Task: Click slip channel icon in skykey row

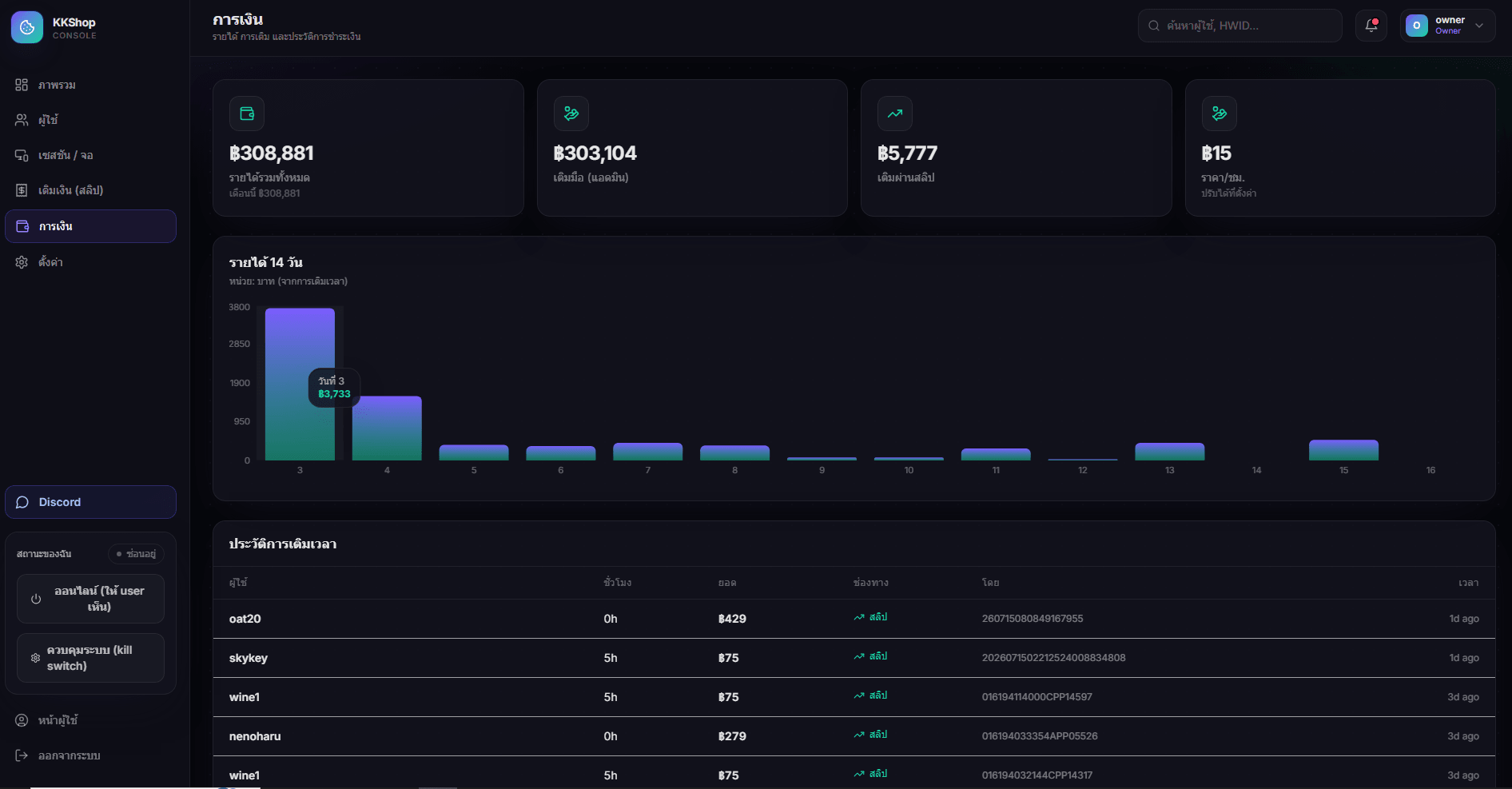Action: coord(859,656)
